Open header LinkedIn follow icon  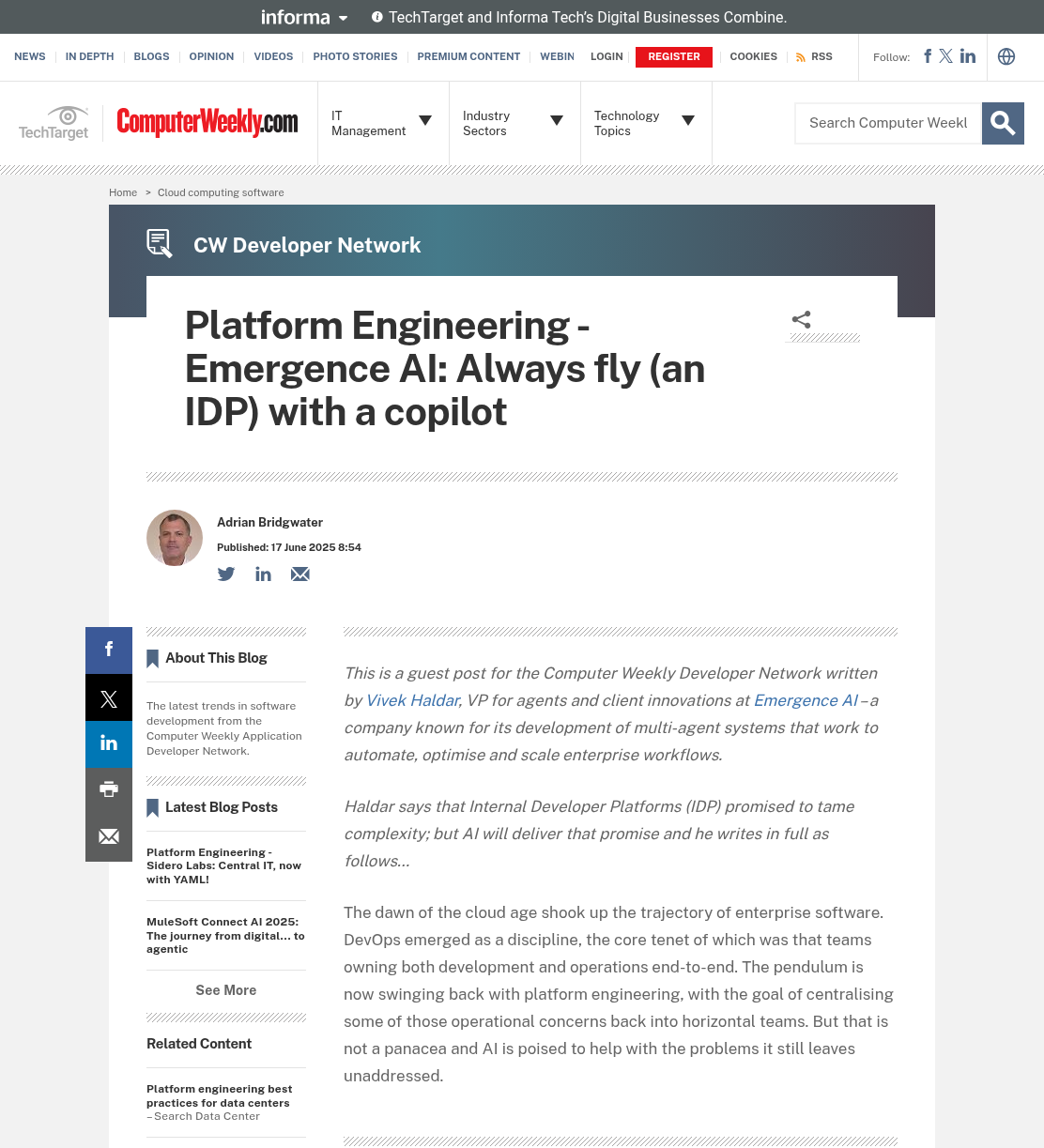click(x=968, y=56)
